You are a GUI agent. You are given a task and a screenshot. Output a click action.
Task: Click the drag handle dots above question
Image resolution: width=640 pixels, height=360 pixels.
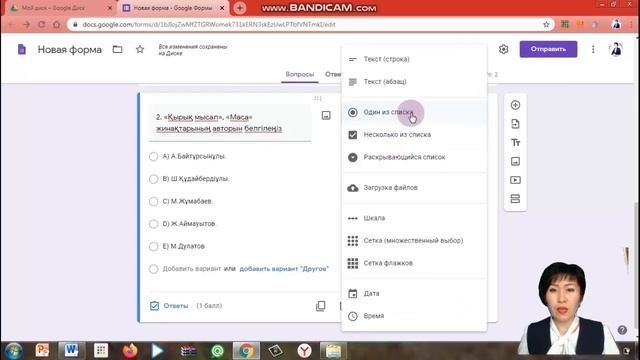point(318,98)
